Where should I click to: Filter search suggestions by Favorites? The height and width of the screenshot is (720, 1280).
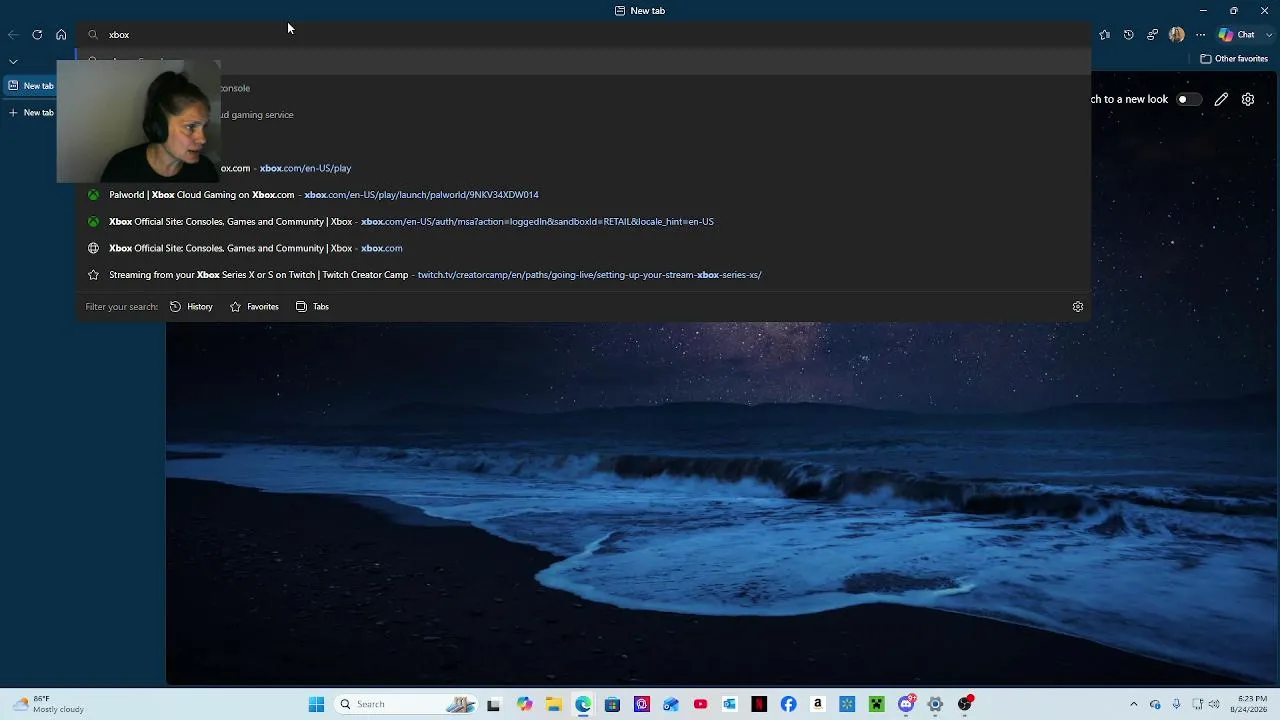pos(254,307)
